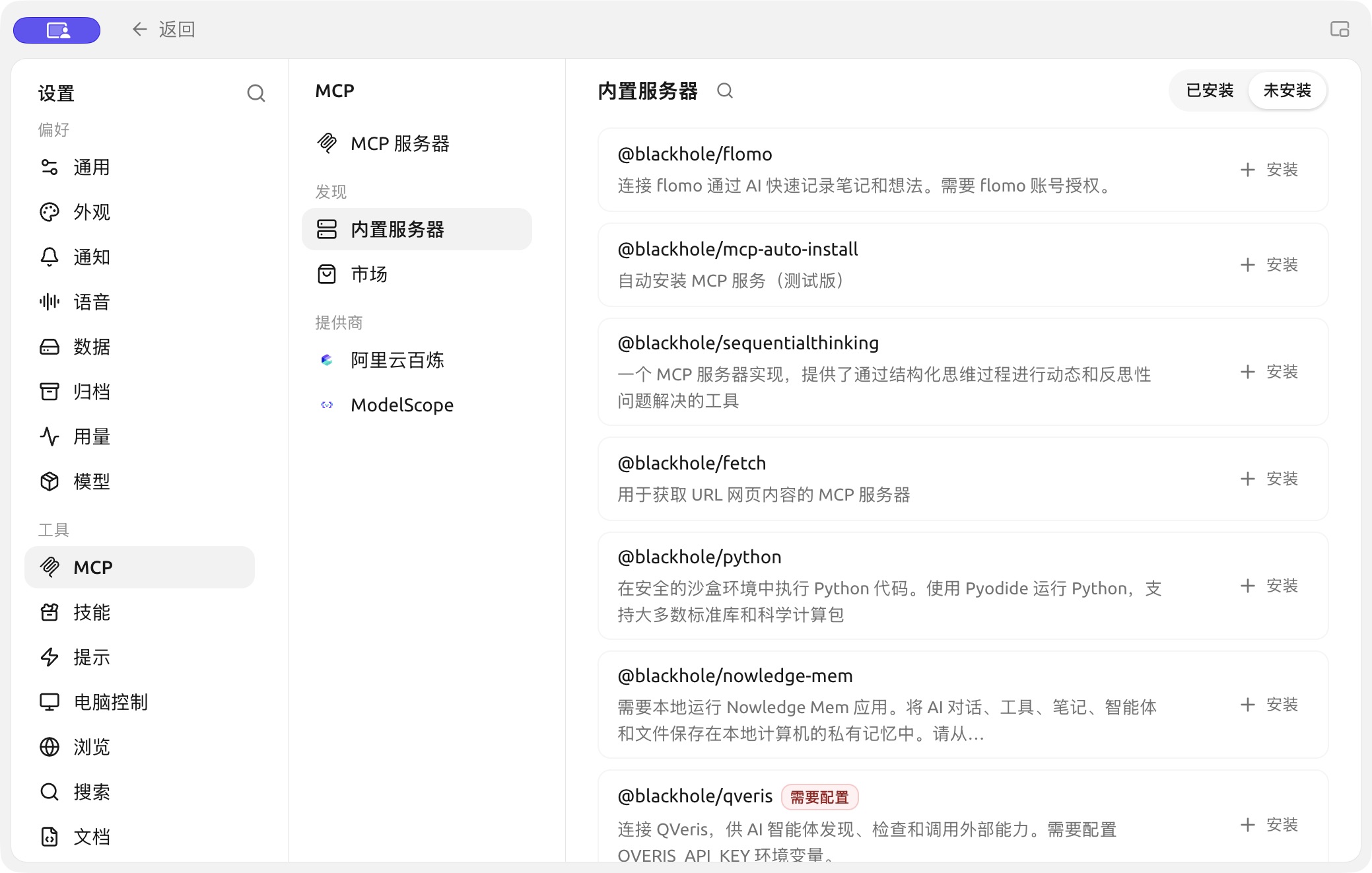Switch to 已安装 tab
The height and width of the screenshot is (873, 1372).
(1210, 90)
